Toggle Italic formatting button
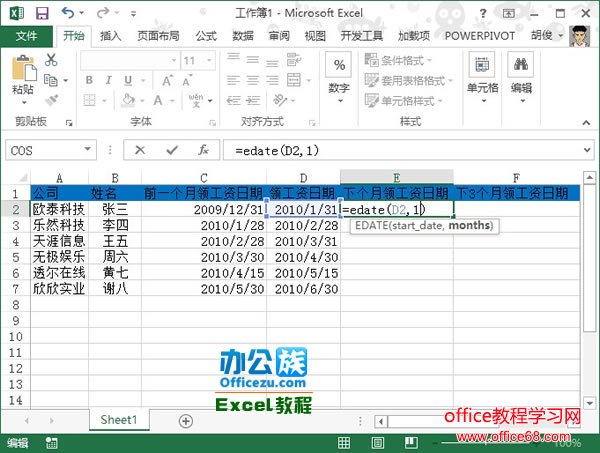Viewport: 600px width, 453px height. coord(109,80)
